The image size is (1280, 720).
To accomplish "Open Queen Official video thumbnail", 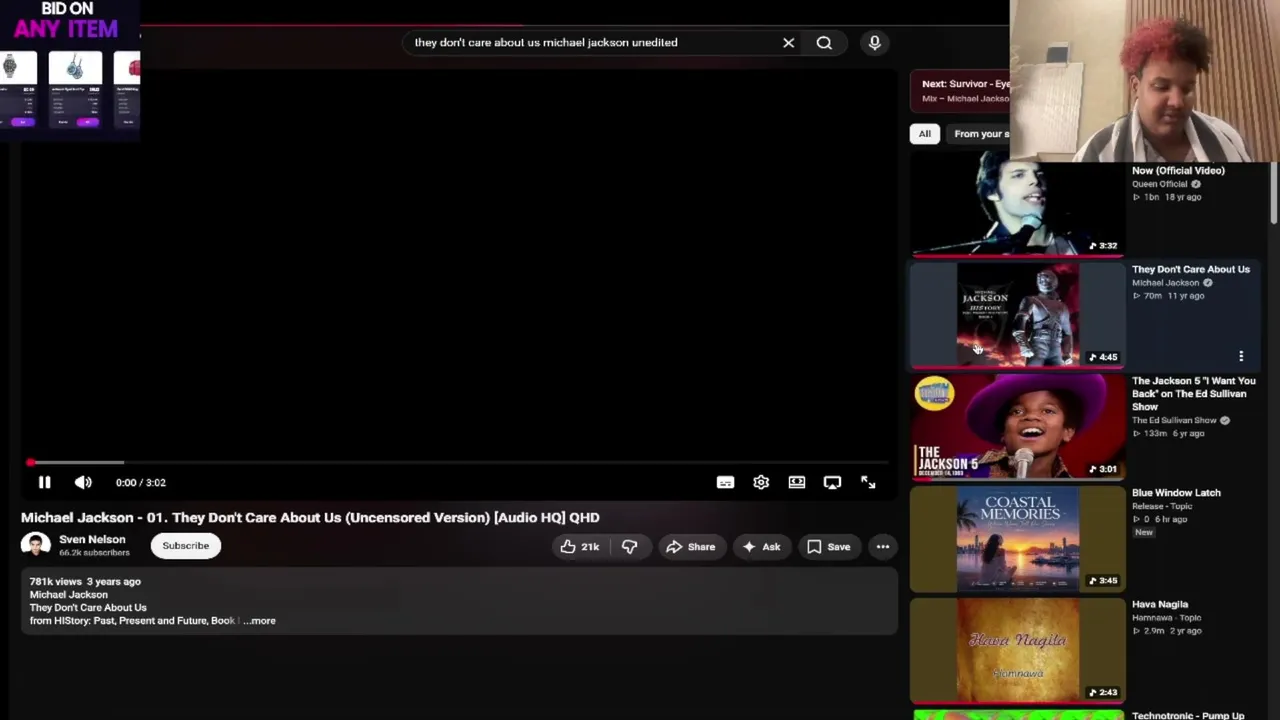I will point(1017,206).
